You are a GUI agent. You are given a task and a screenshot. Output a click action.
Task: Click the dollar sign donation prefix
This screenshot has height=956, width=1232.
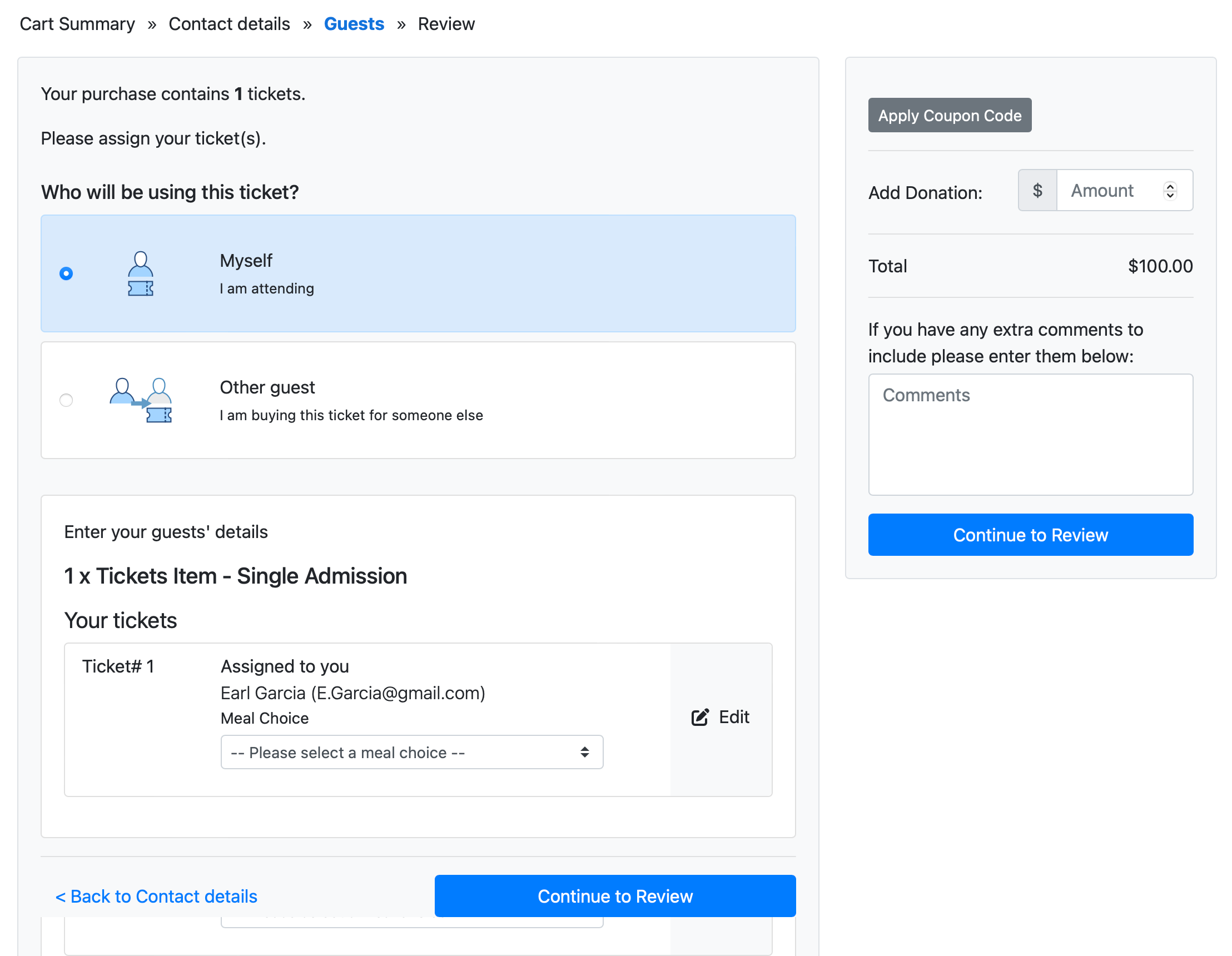pos(1037,191)
